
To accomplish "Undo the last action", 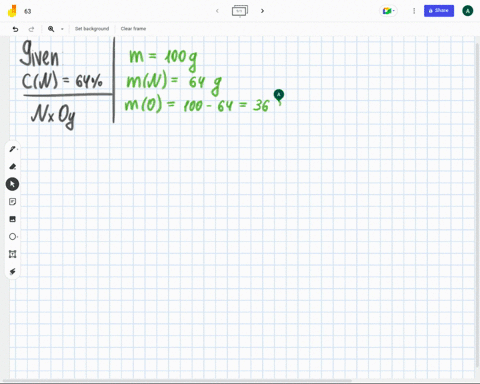I will coord(15,29).
